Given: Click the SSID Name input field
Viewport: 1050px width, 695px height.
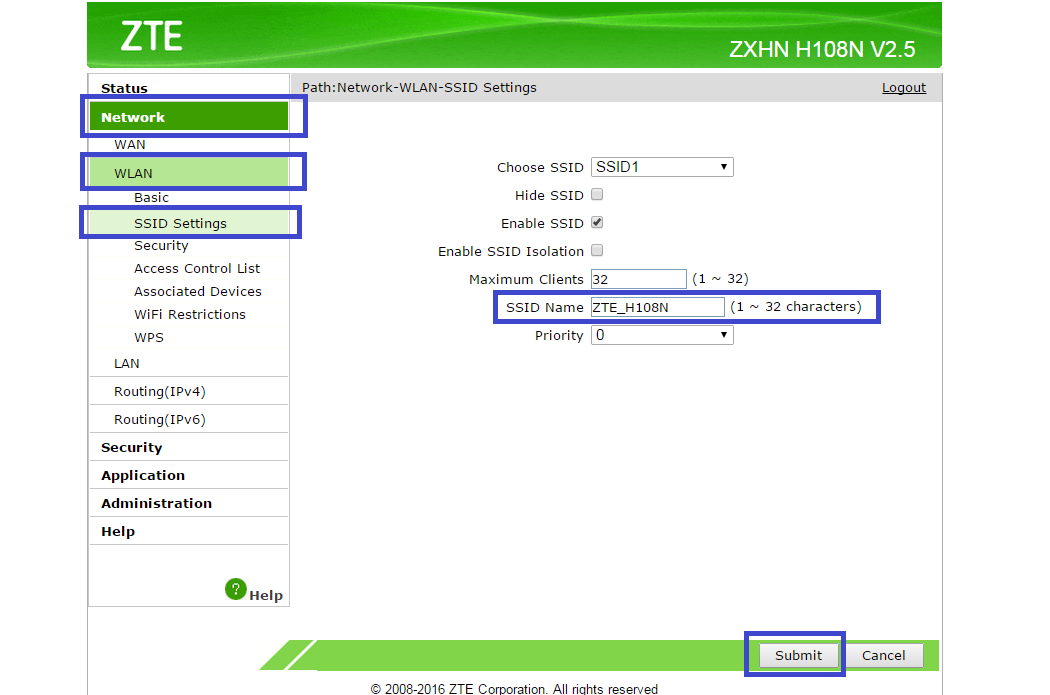Looking at the screenshot, I should [x=658, y=307].
